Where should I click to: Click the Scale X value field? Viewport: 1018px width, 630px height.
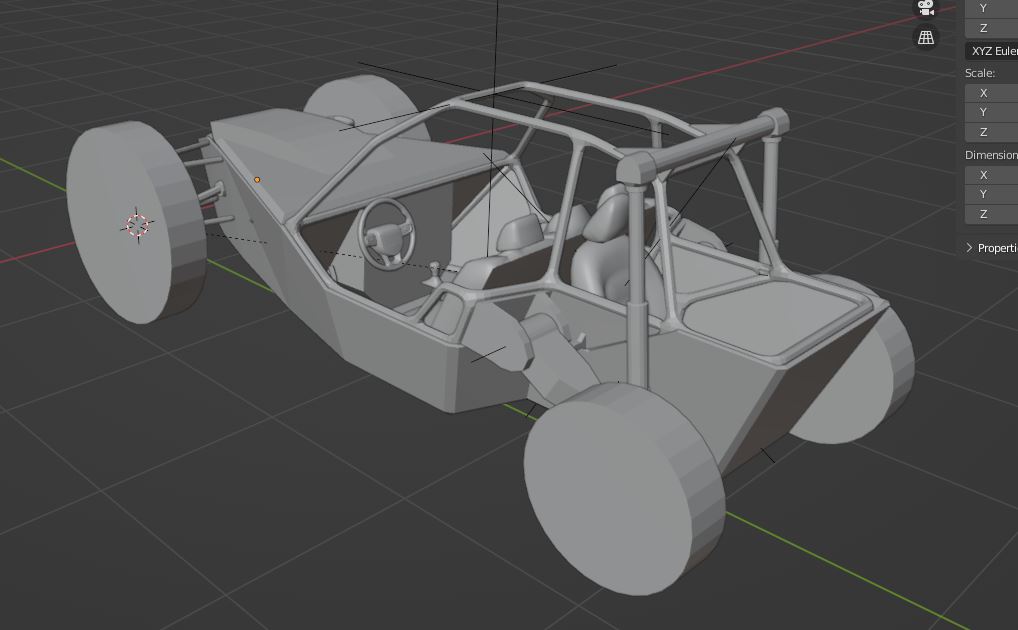point(991,93)
